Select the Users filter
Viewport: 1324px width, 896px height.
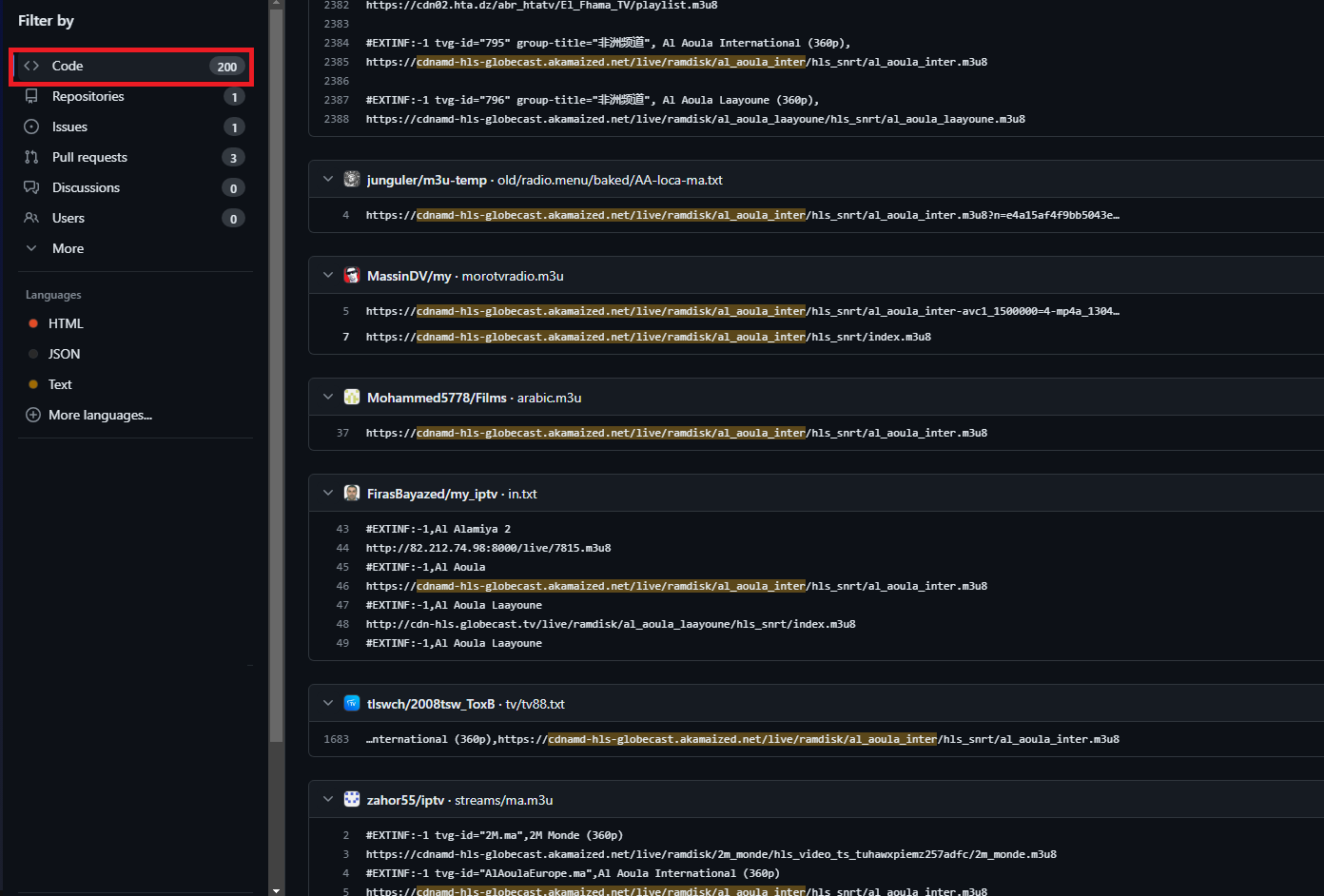(132, 218)
